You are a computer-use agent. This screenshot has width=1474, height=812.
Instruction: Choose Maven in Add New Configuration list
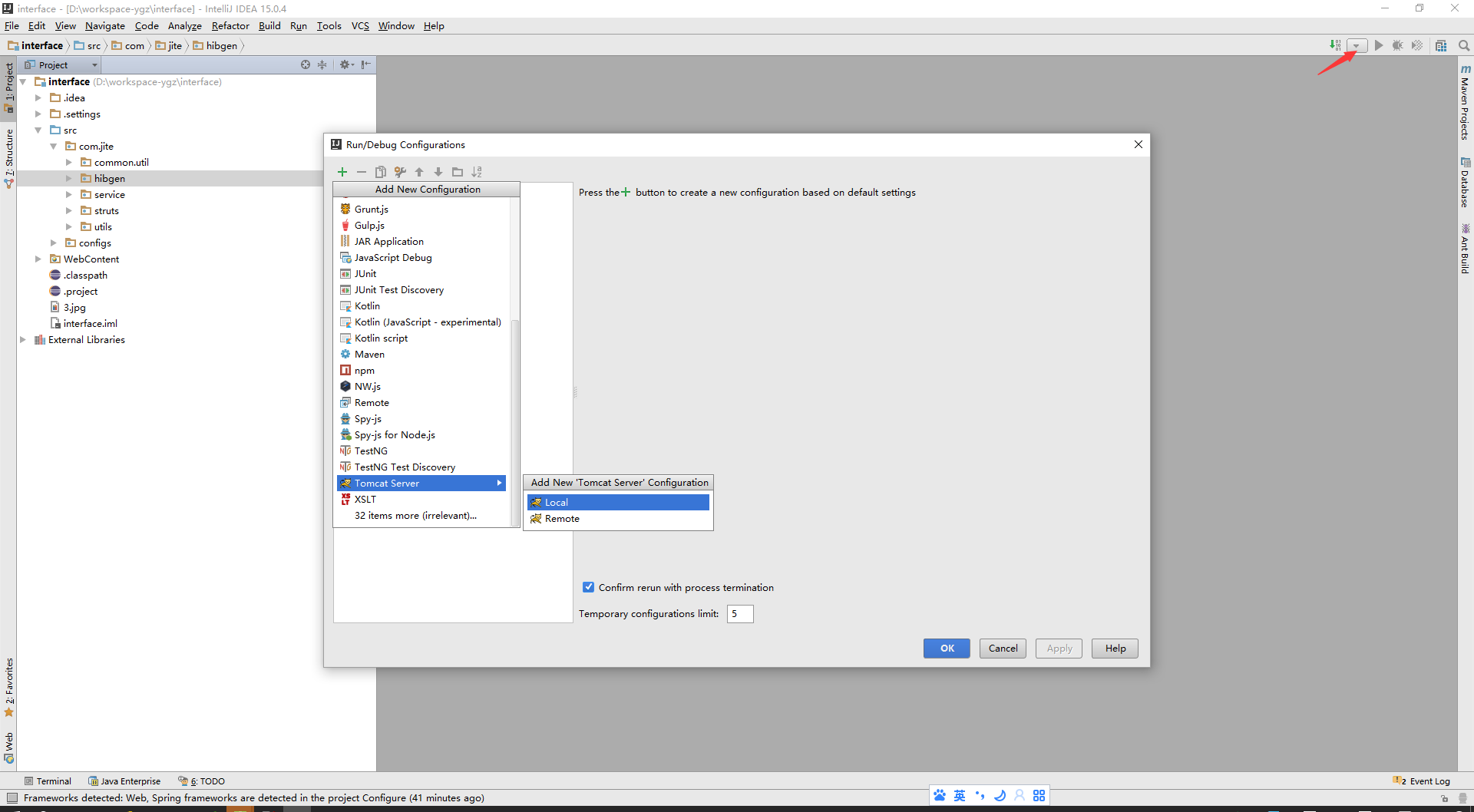[421, 354]
